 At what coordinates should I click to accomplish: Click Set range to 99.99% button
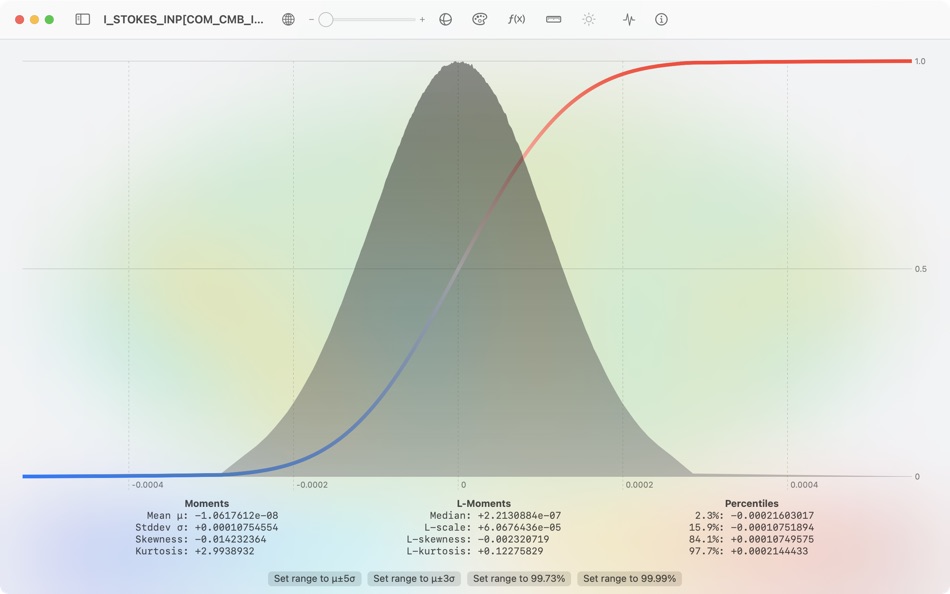[629, 578]
